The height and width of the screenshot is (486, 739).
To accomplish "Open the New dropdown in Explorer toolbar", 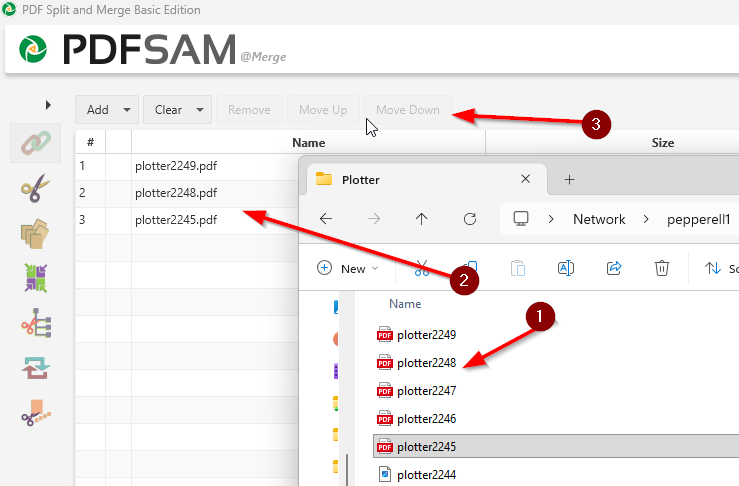I will (x=348, y=268).
